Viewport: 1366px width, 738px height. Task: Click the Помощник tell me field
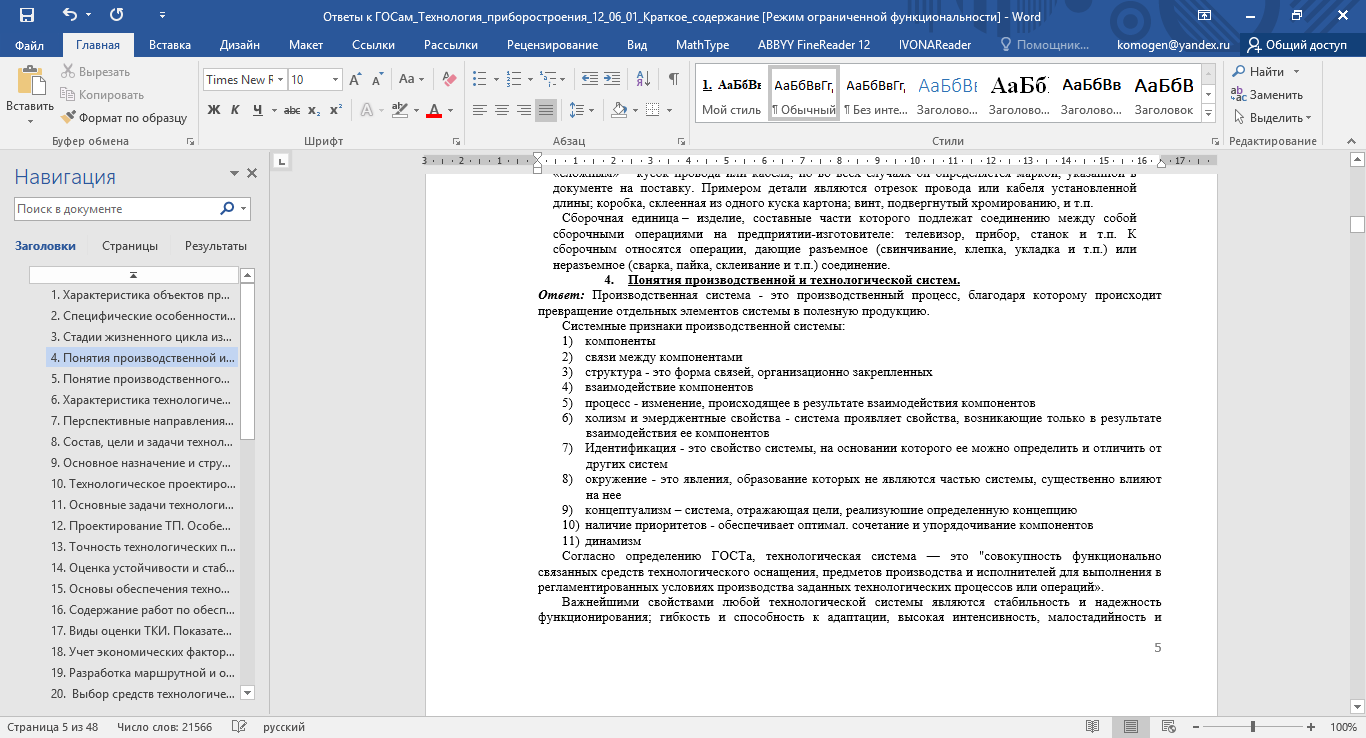1046,45
